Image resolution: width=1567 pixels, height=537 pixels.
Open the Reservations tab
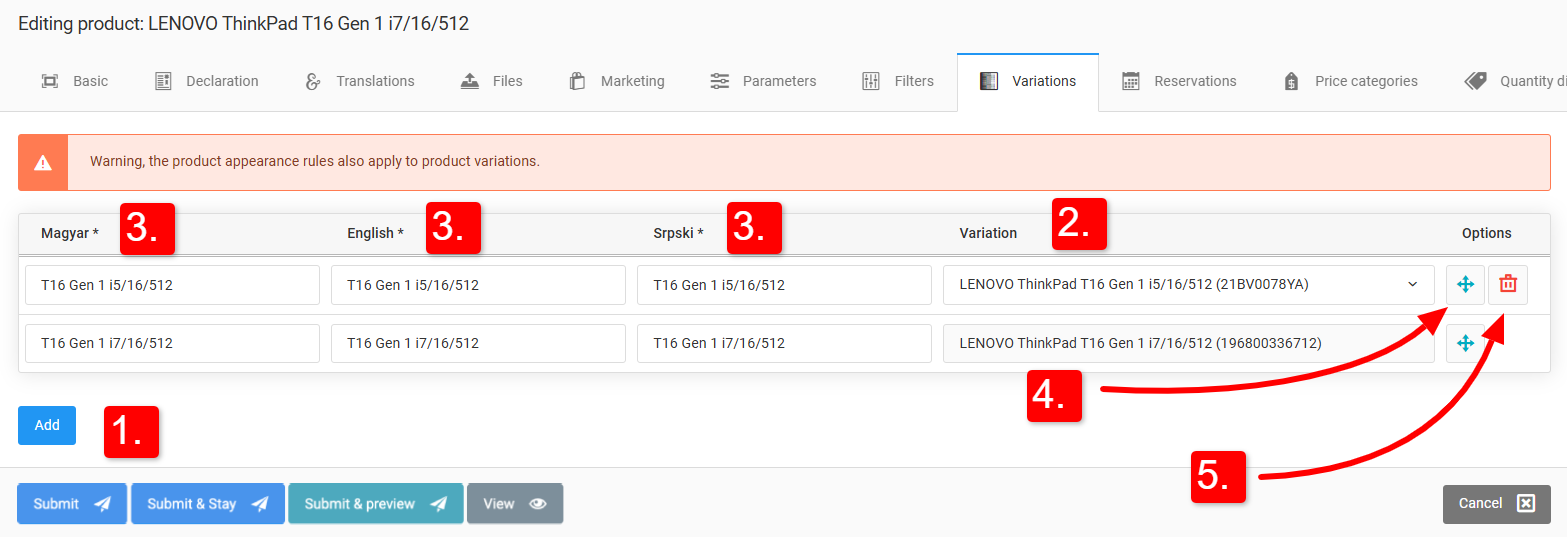pos(1180,81)
